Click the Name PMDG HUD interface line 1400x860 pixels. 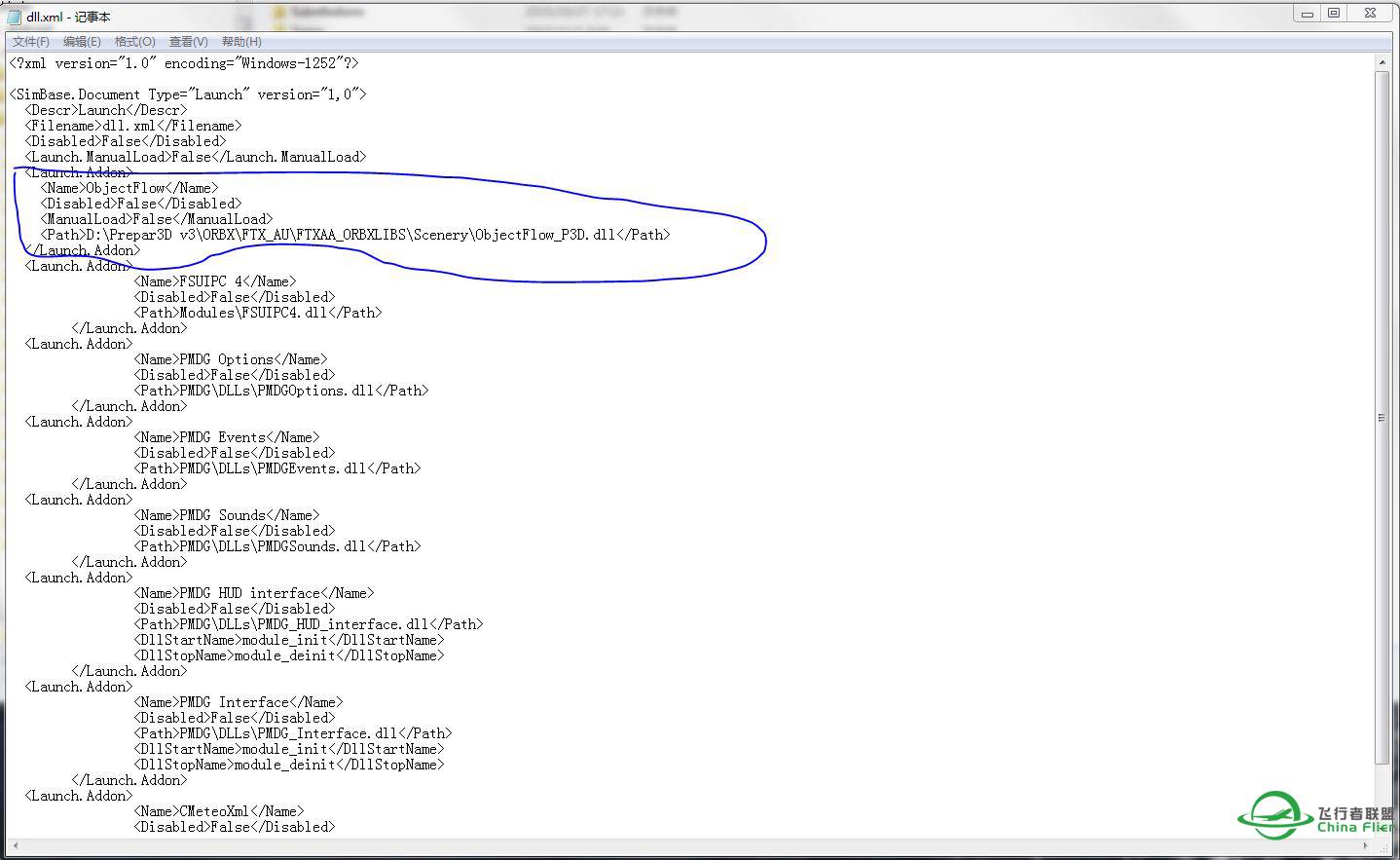click(254, 593)
